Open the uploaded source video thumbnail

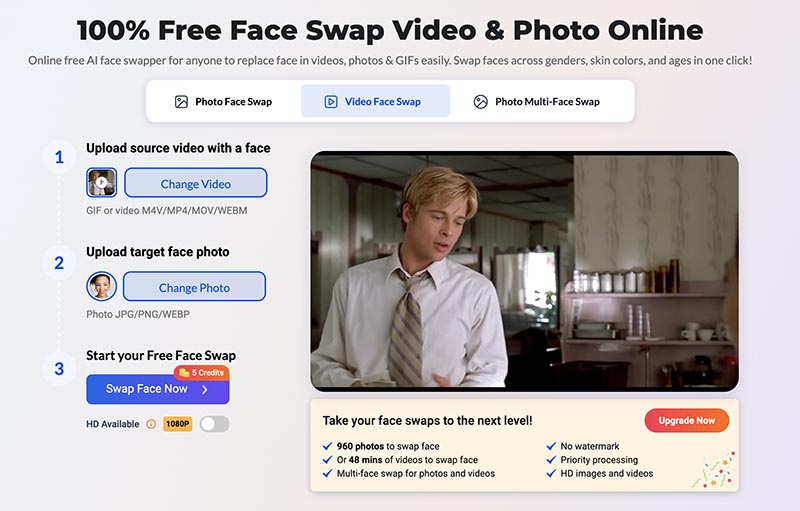point(102,183)
